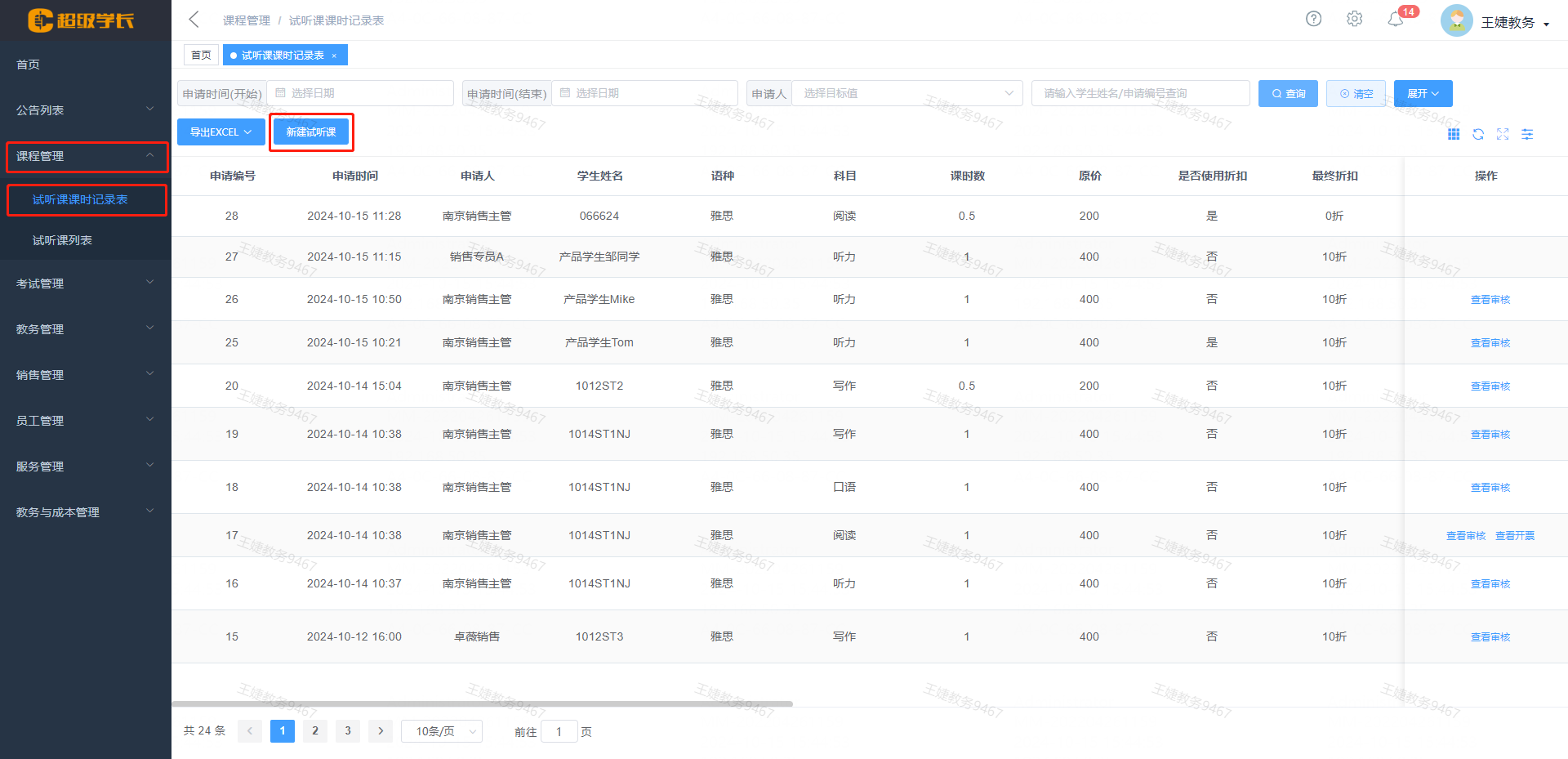Expand the 导出EXCEL dropdown
The height and width of the screenshot is (759, 1568).
(x=221, y=132)
